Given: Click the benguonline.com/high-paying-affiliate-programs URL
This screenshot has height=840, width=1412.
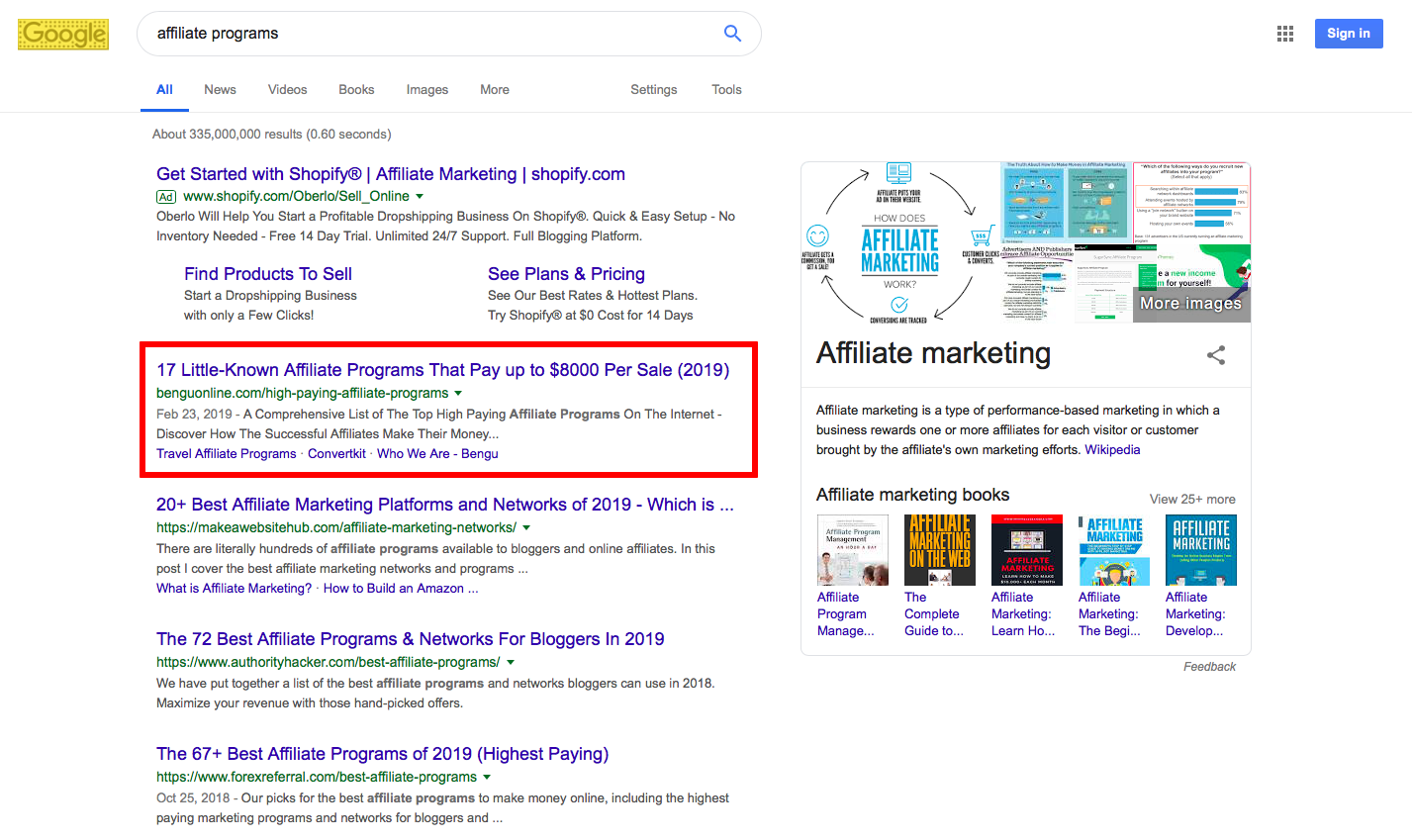Looking at the screenshot, I should point(302,394).
